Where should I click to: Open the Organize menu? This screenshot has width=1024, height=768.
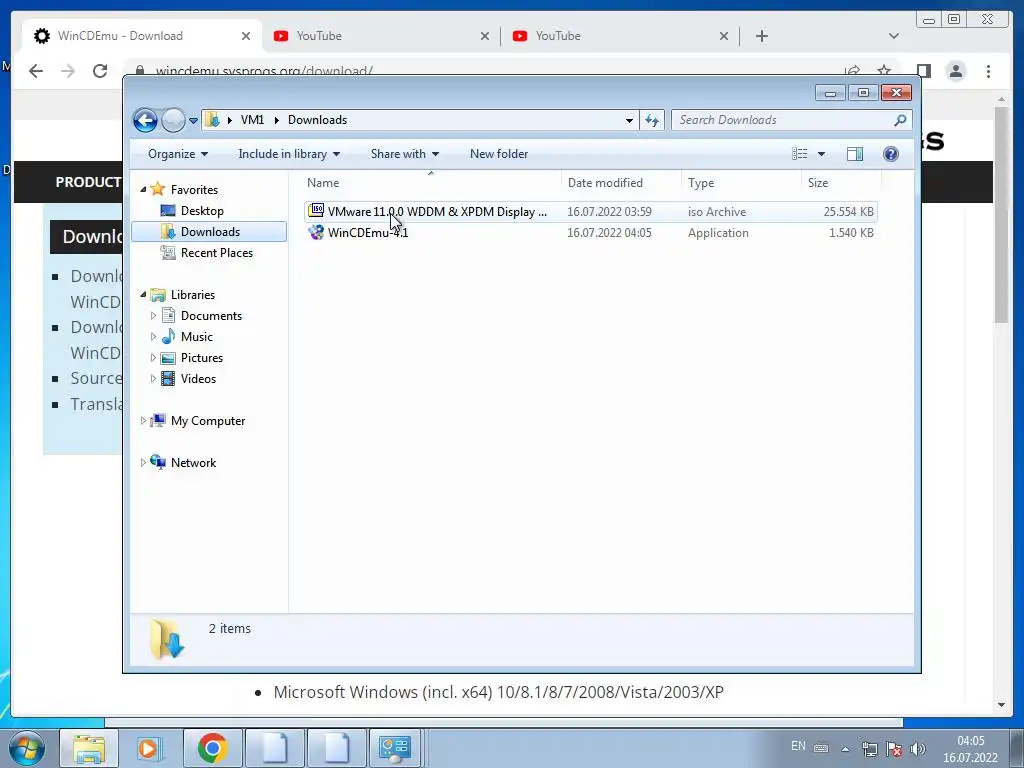(x=178, y=154)
